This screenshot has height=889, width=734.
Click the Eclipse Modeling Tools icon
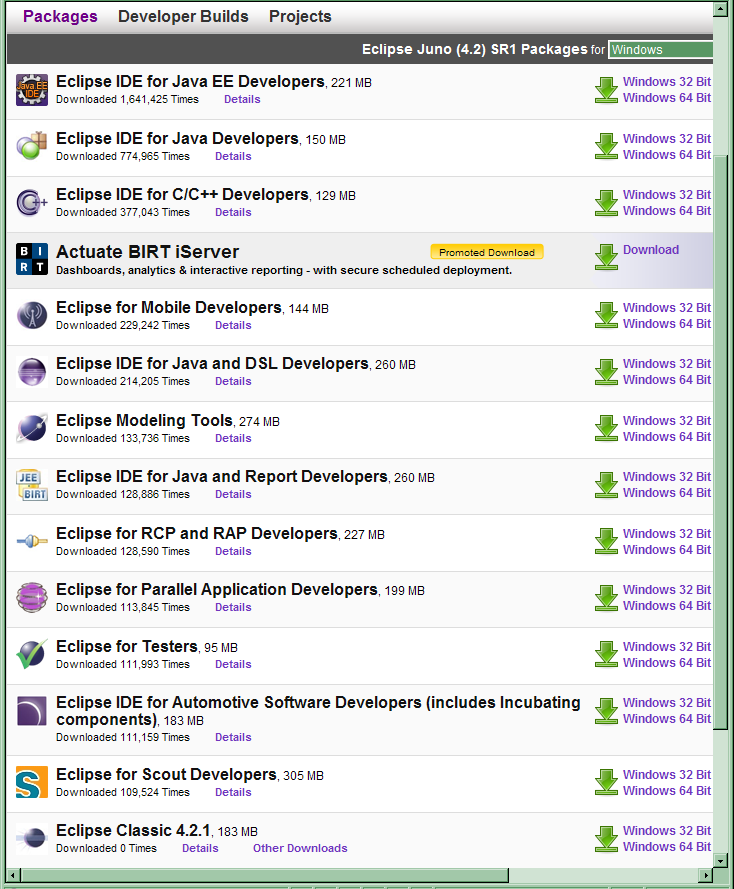32,428
